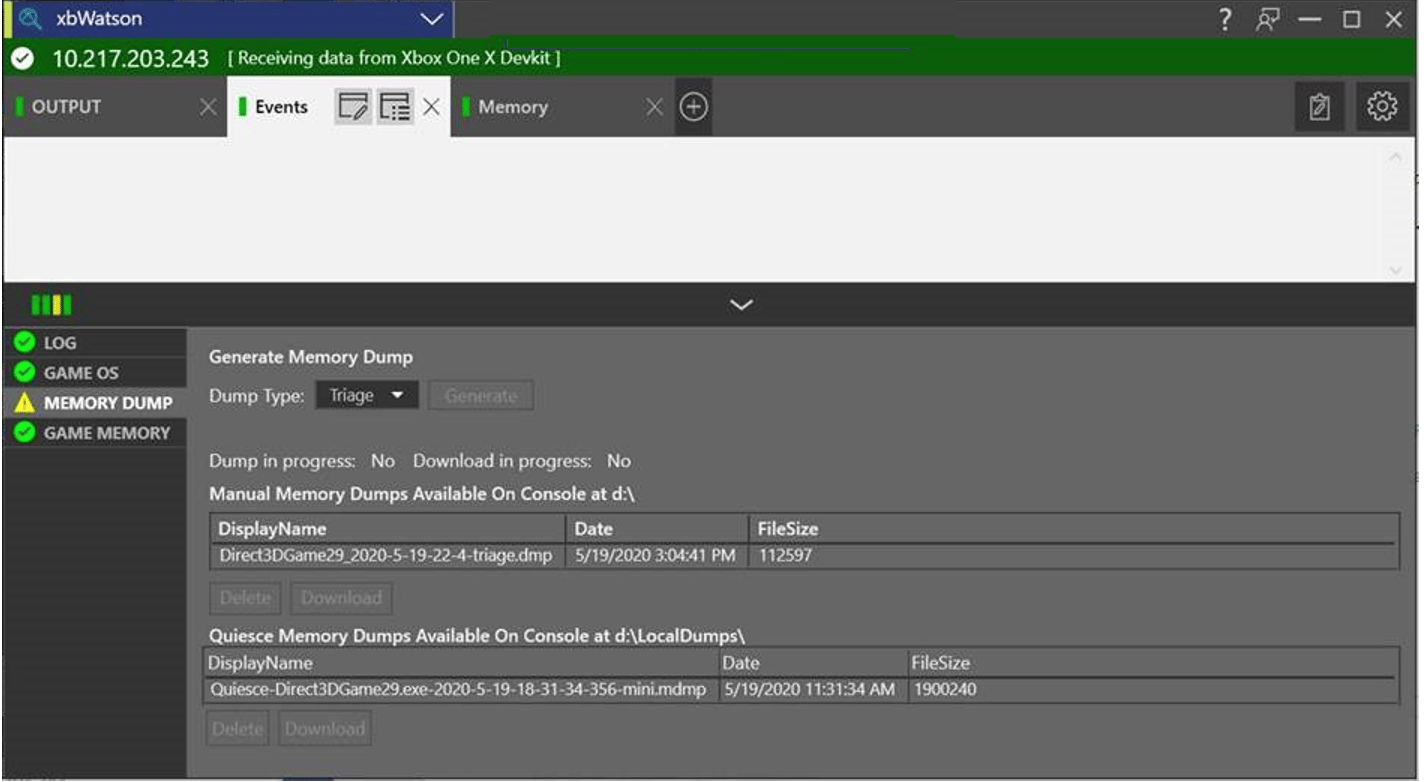
Task: Click the Generate button
Action: tap(481, 395)
